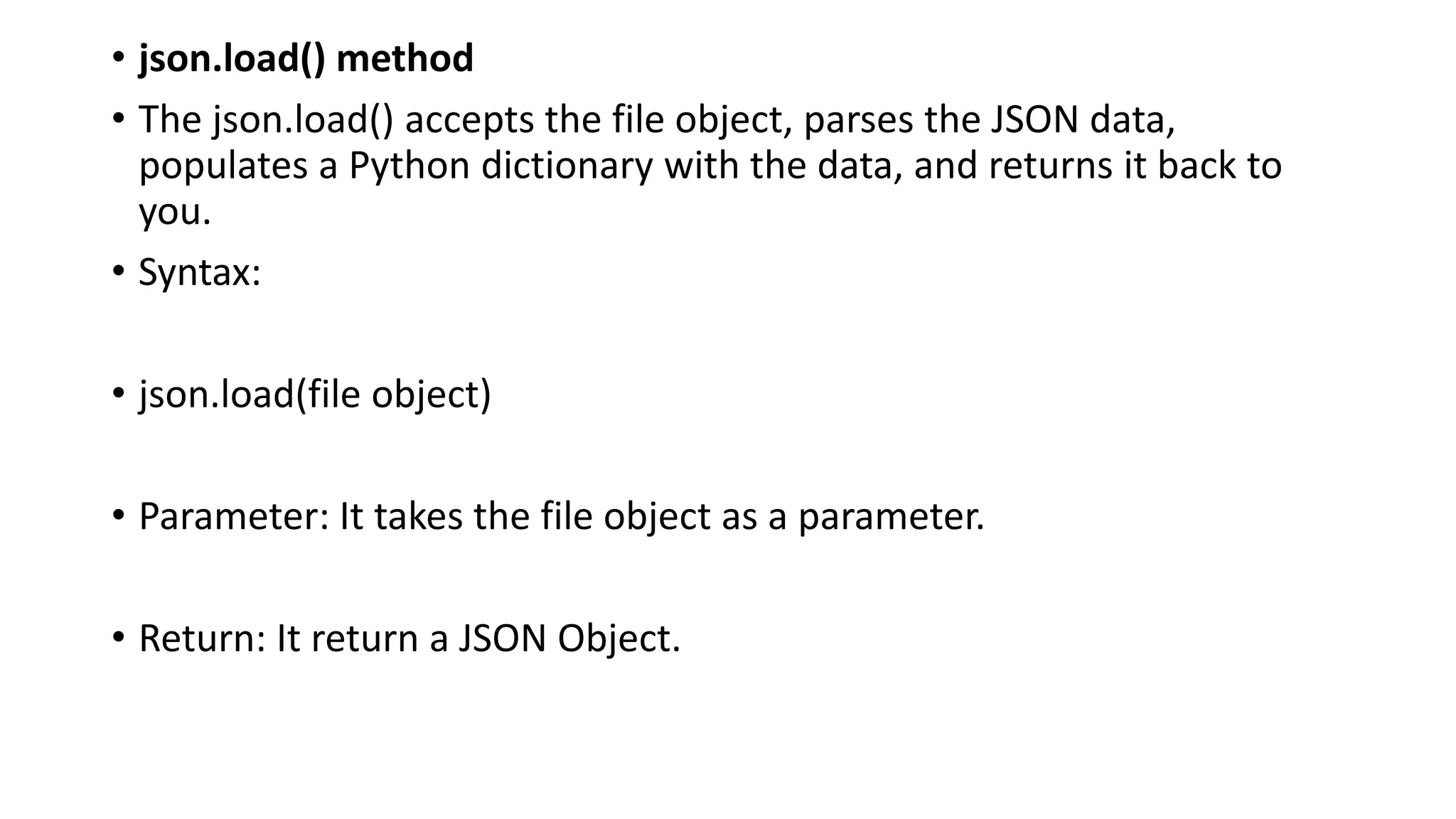Click the bullet beside the Return line

tap(118, 637)
